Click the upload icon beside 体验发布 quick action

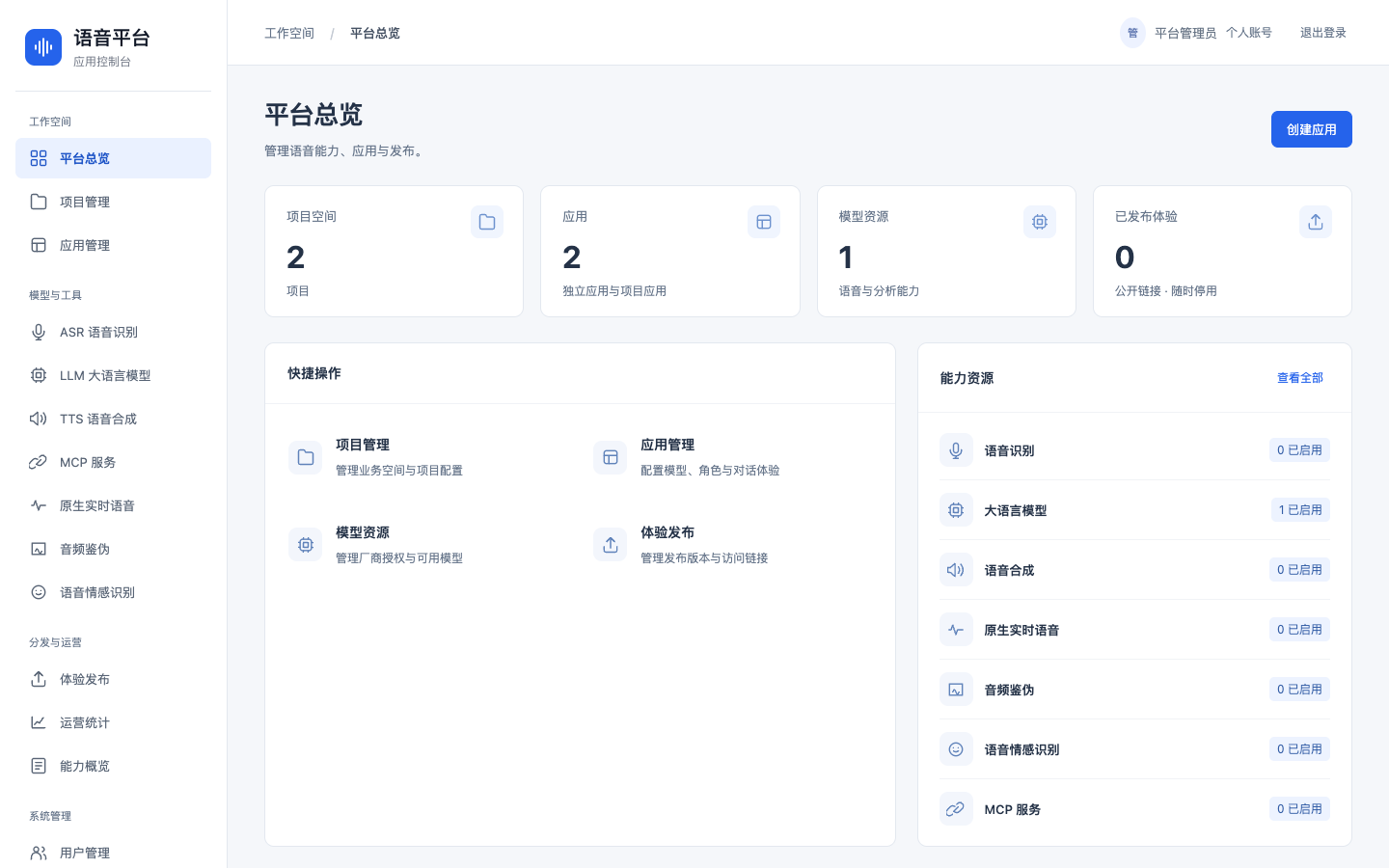[611, 545]
